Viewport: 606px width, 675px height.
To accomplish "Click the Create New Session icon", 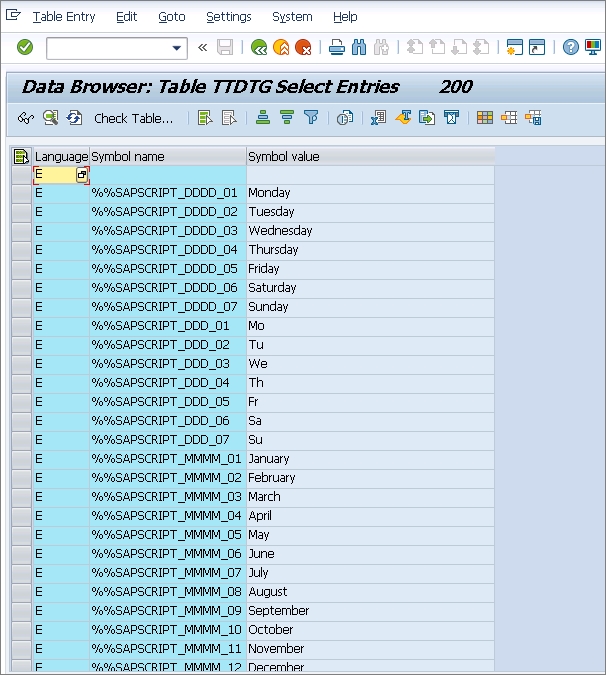I will pos(515,47).
